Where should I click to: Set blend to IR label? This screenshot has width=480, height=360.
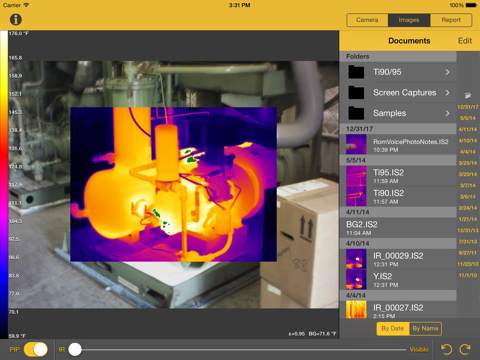click(62, 349)
